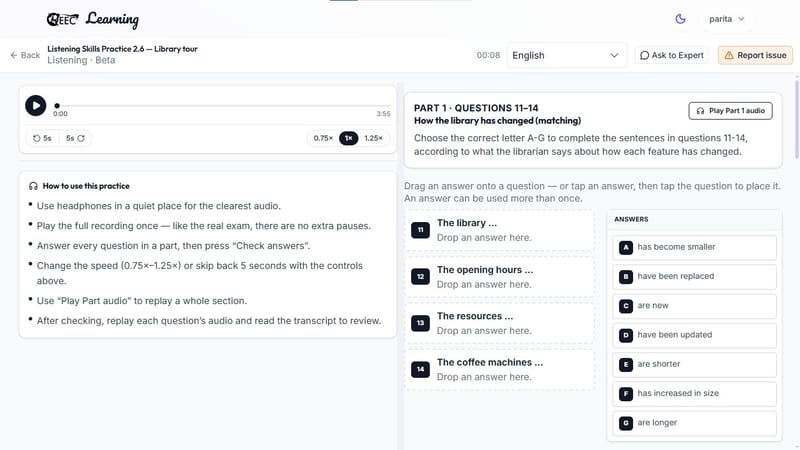Click the QEEC Learning logo
The width and height of the screenshot is (800, 450).
92,19
